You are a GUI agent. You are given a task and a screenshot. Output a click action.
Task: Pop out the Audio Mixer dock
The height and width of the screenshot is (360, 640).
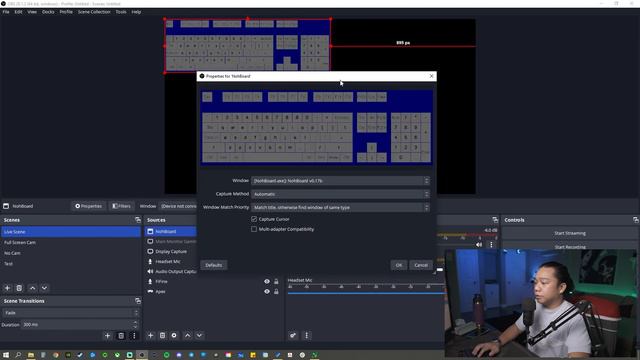(x=495, y=220)
